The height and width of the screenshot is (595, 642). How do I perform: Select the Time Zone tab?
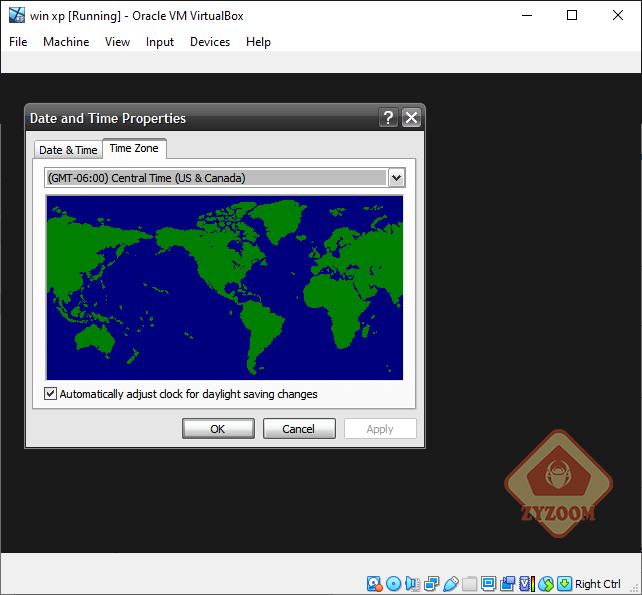pyautogui.click(x=134, y=148)
